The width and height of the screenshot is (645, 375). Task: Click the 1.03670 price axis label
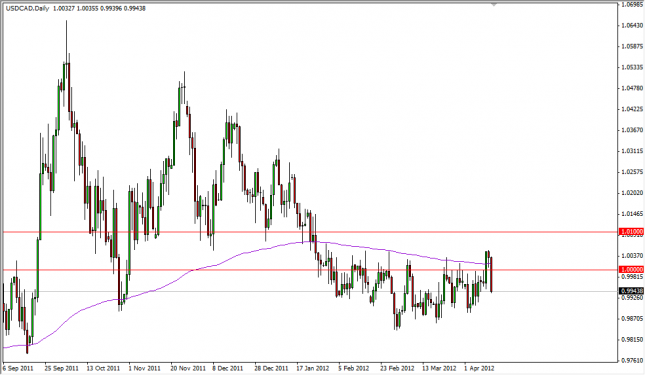click(632, 130)
